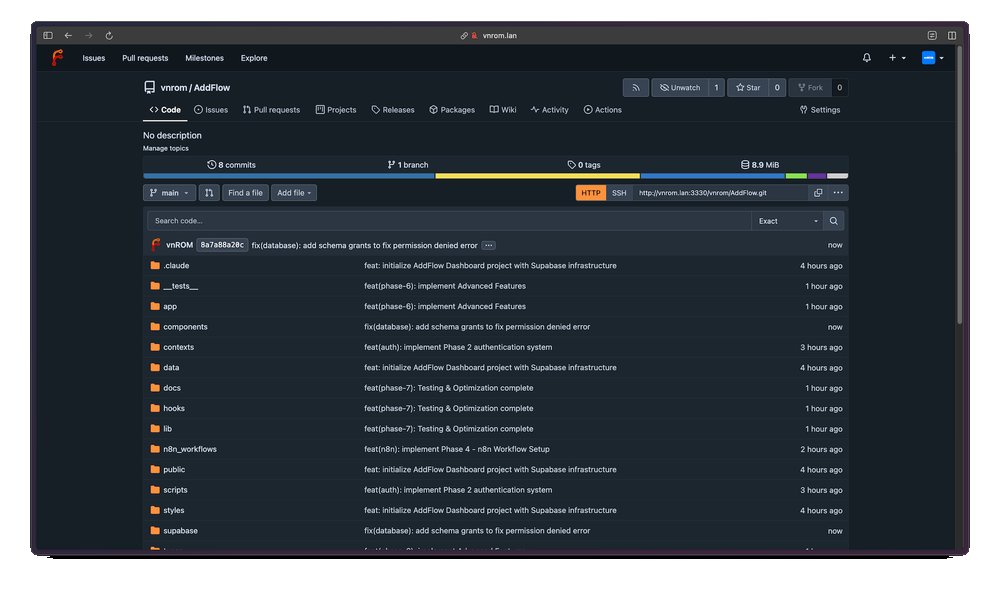
Task: Open commit hash 8a7a88a28c
Action: [x=222, y=245]
